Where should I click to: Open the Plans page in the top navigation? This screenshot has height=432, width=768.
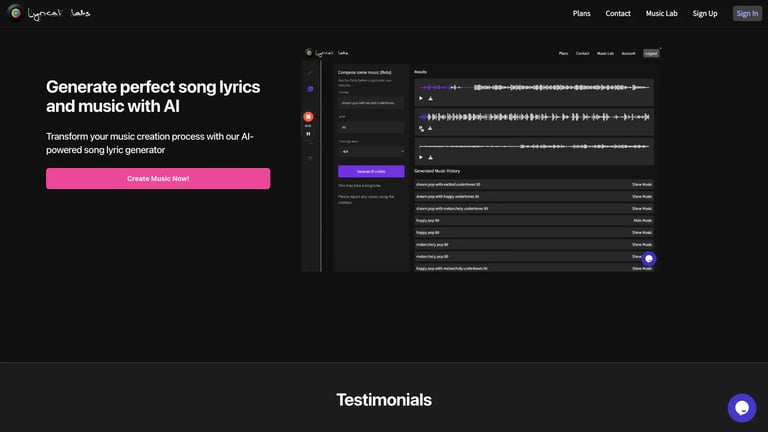pyautogui.click(x=581, y=13)
